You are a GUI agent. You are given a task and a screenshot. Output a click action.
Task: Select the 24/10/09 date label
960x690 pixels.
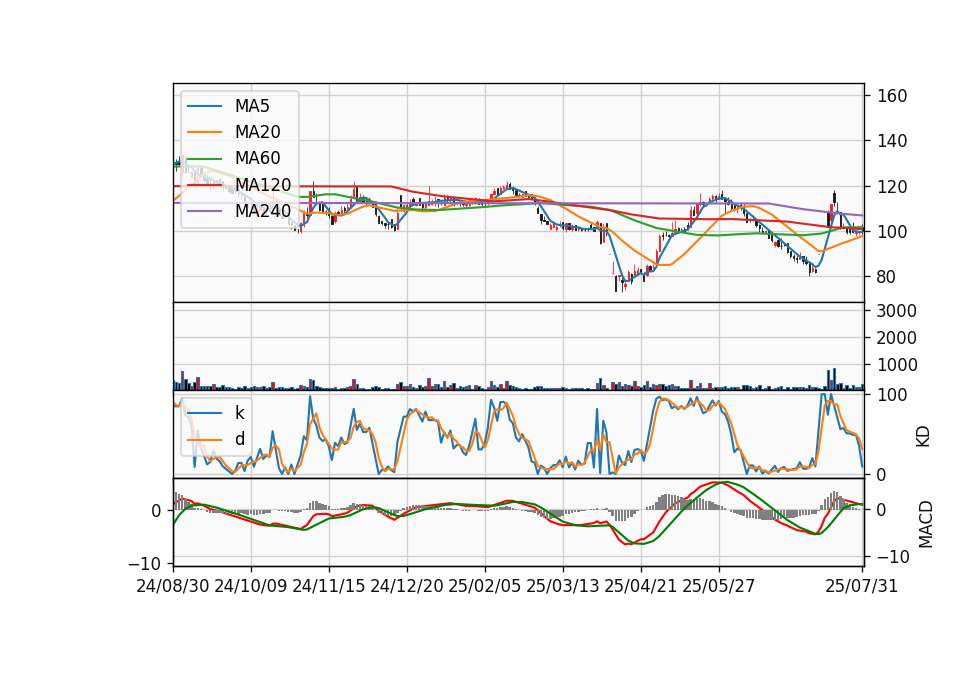pyautogui.click(x=251, y=586)
